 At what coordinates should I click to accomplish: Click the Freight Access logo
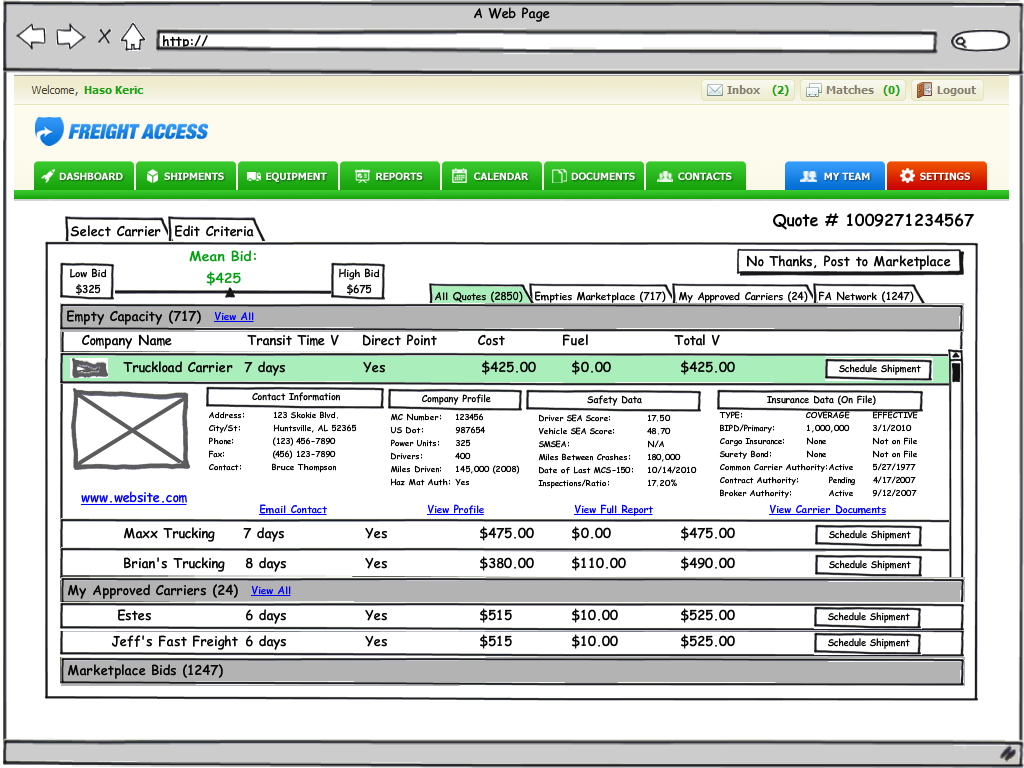[x=121, y=131]
